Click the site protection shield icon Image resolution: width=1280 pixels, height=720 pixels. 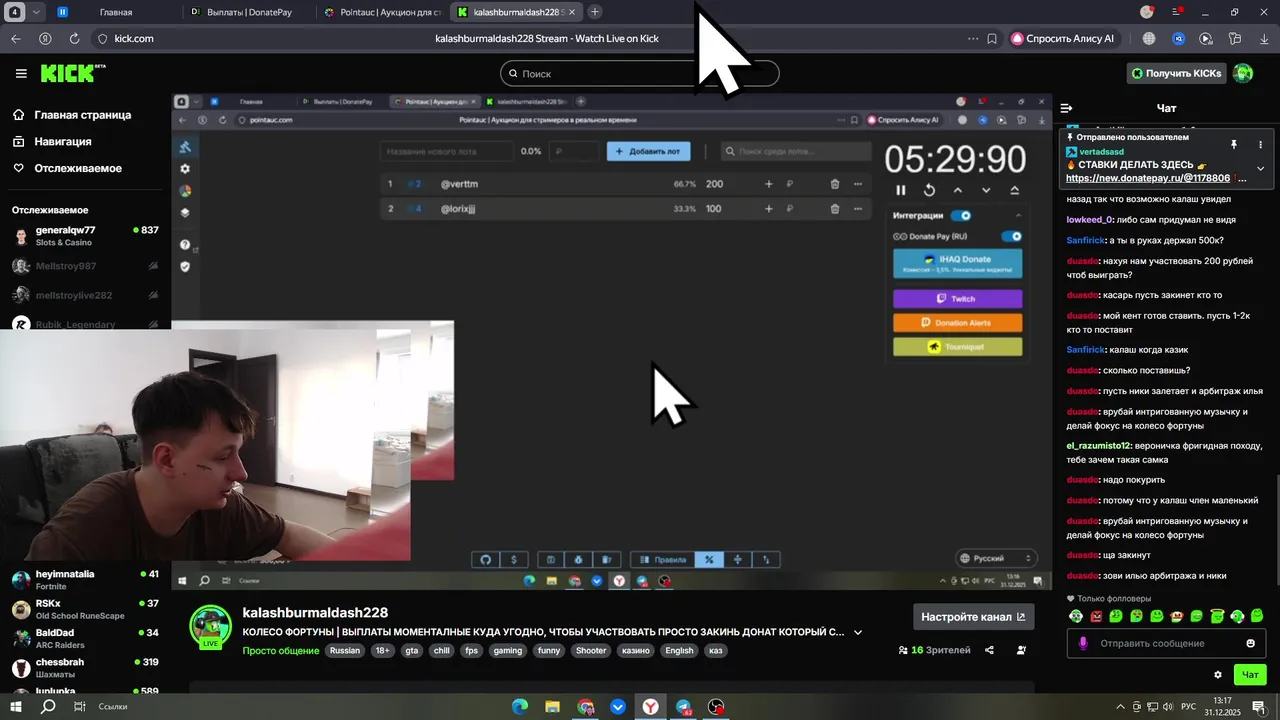pos(102,38)
